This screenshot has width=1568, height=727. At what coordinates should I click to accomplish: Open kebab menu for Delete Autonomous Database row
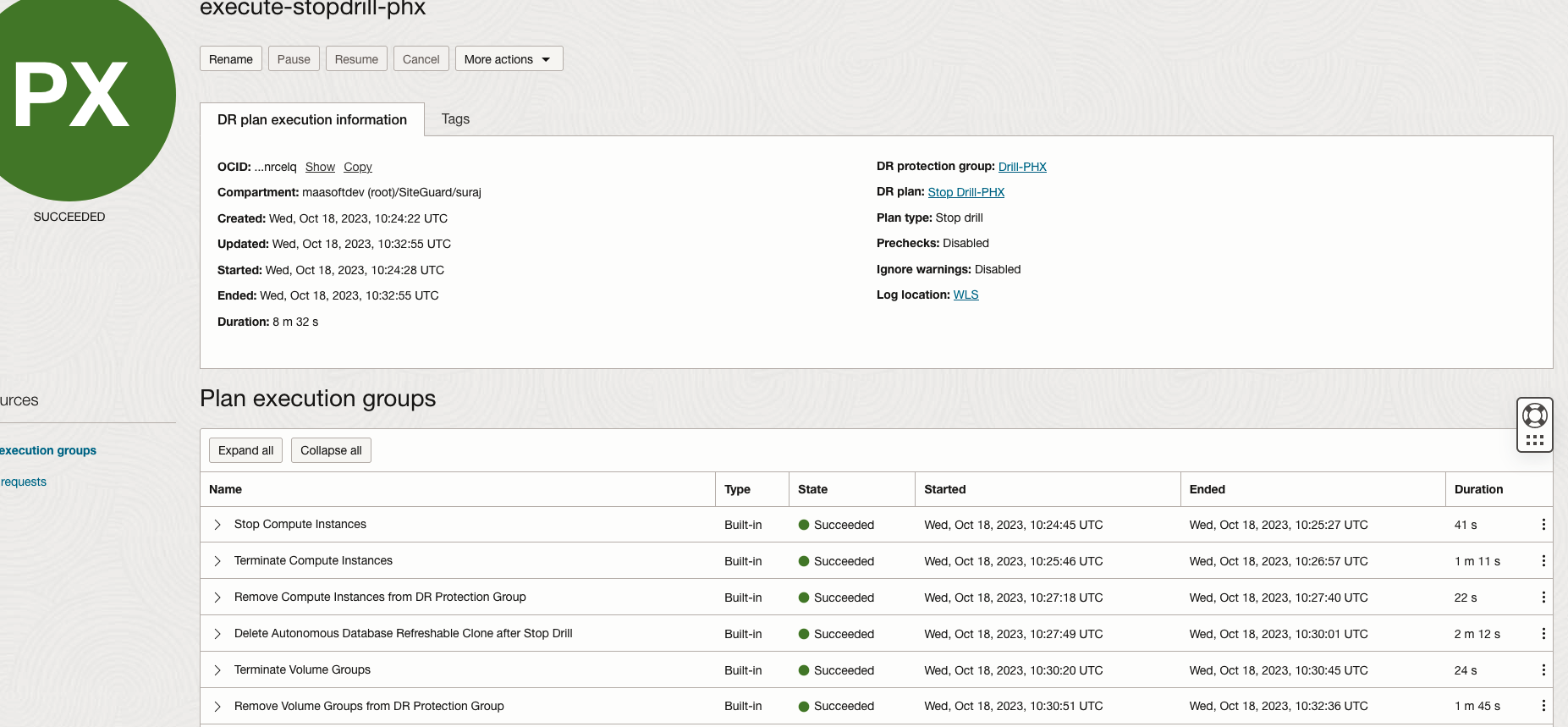pyautogui.click(x=1543, y=634)
